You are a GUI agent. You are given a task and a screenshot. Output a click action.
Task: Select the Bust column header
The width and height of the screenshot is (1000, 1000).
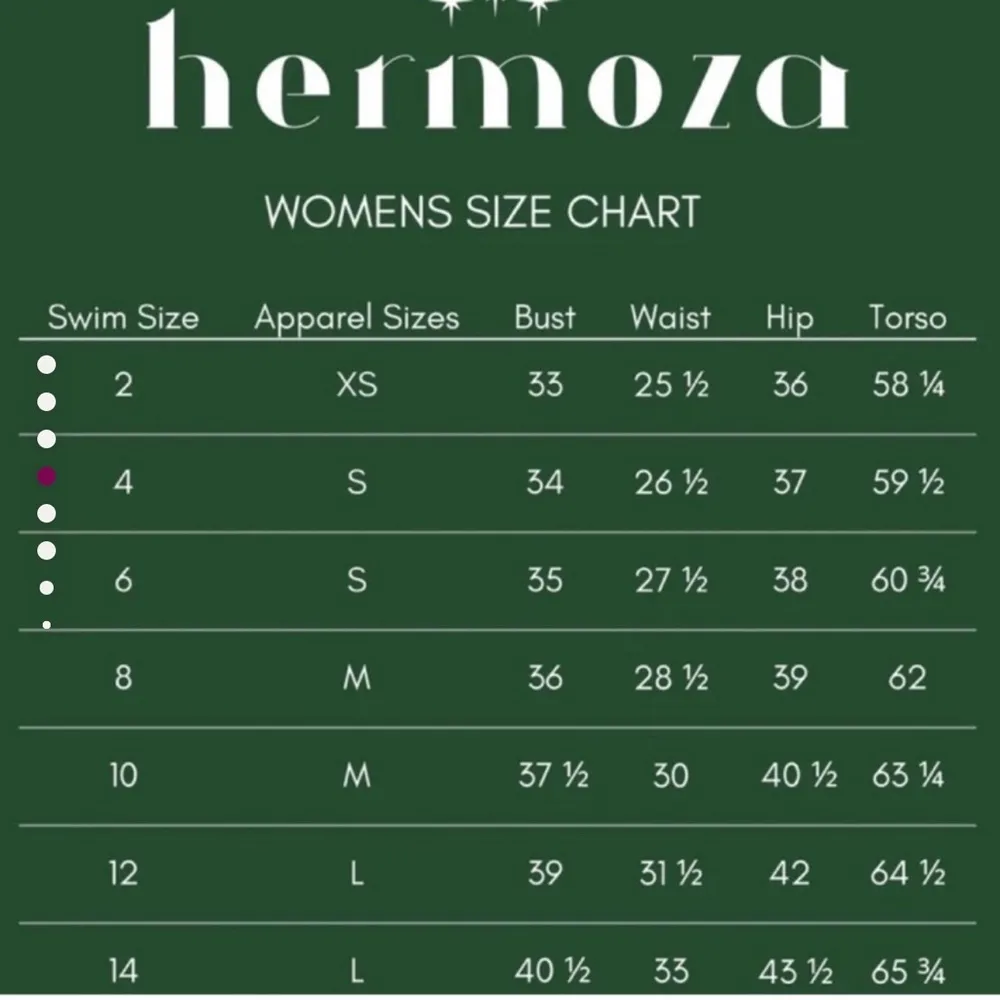click(x=545, y=318)
